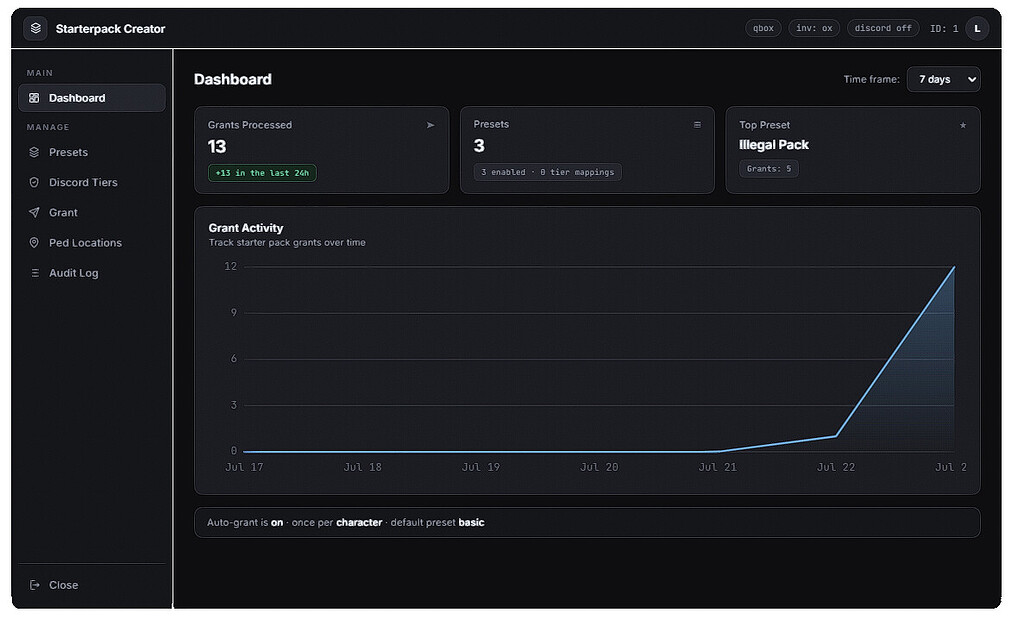Click the Audit Log list icon

[x=35, y=273]
